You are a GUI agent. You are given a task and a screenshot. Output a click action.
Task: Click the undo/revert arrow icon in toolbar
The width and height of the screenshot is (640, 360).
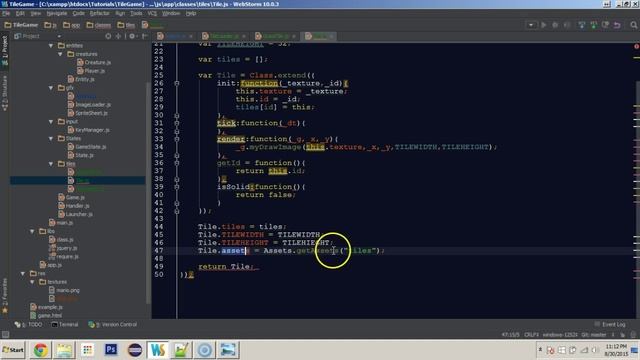617,25
